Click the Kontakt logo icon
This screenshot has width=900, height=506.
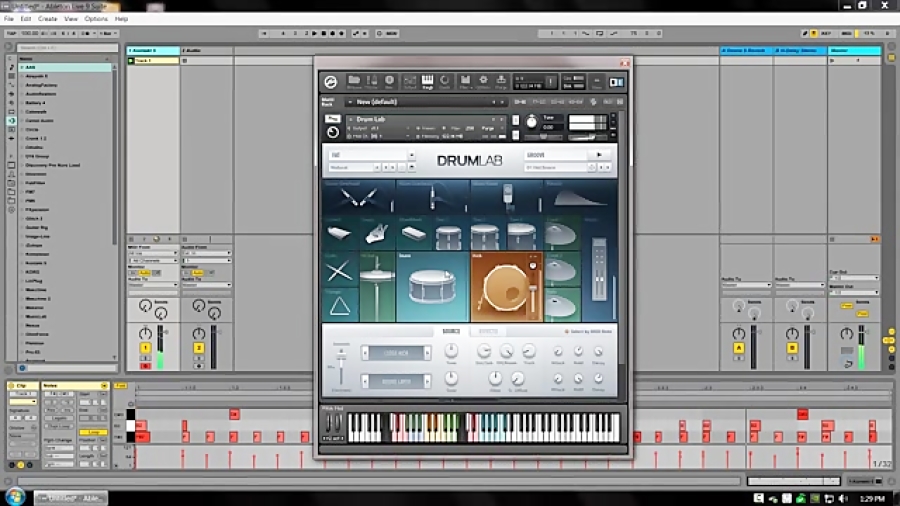tap(331, 82)
